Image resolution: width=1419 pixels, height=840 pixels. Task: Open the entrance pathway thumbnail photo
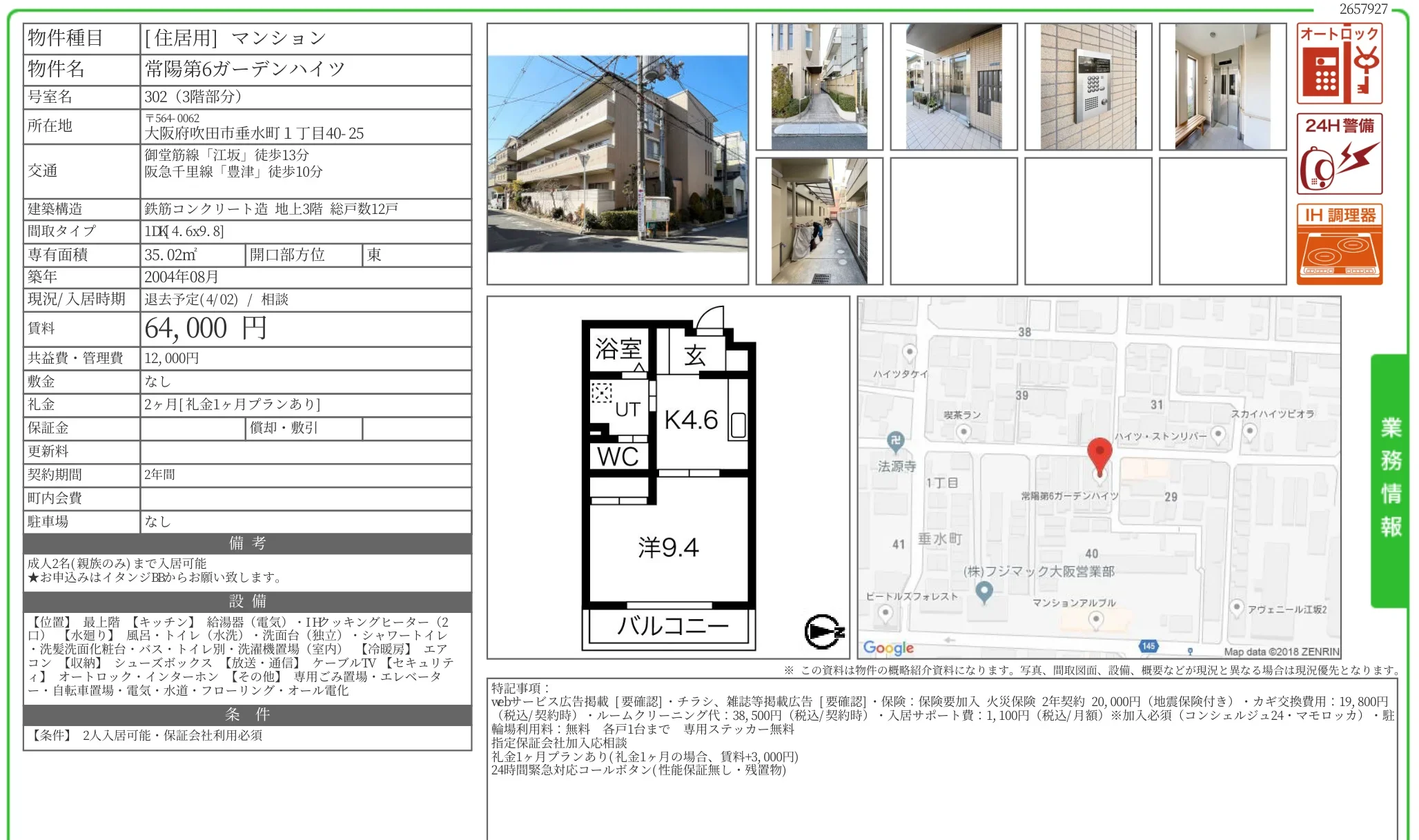coord(819,87)
